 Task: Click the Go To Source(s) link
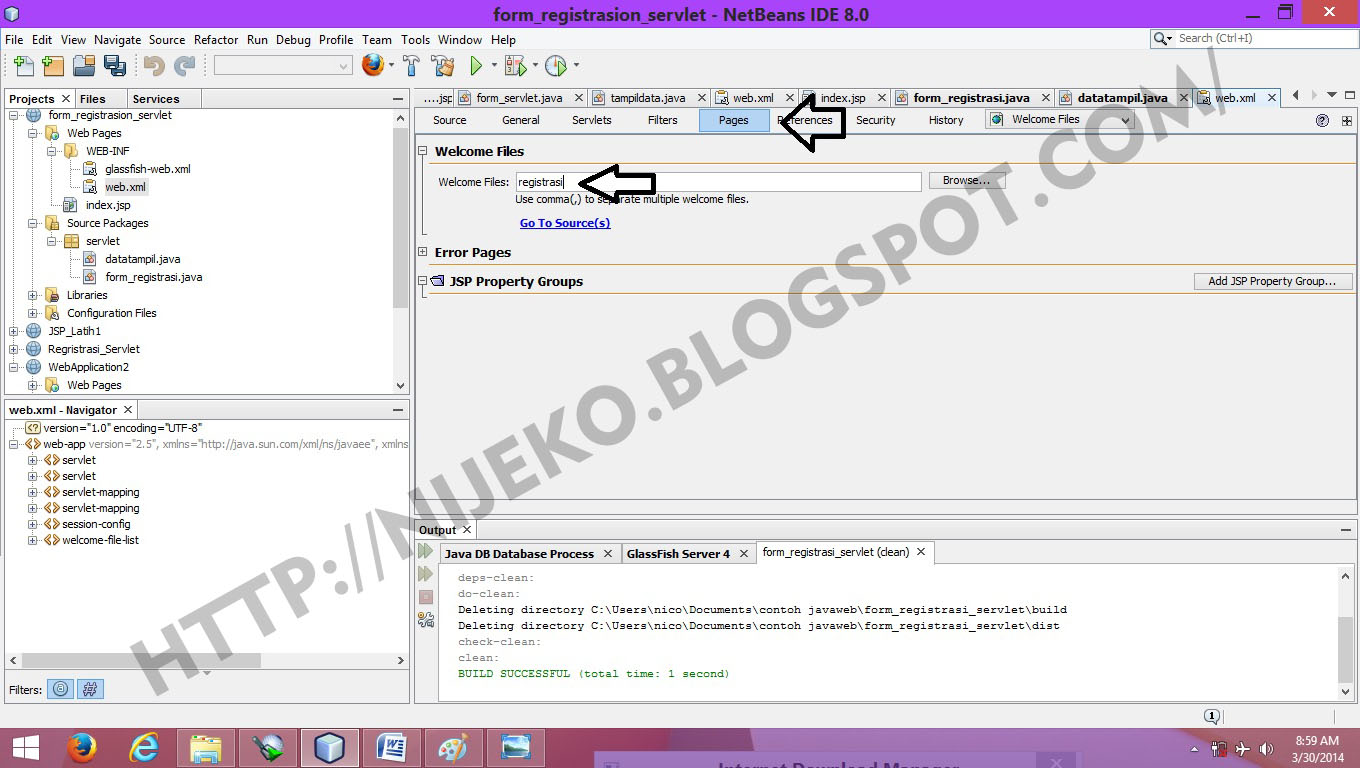pyautogui.click(x=565, y=223)
